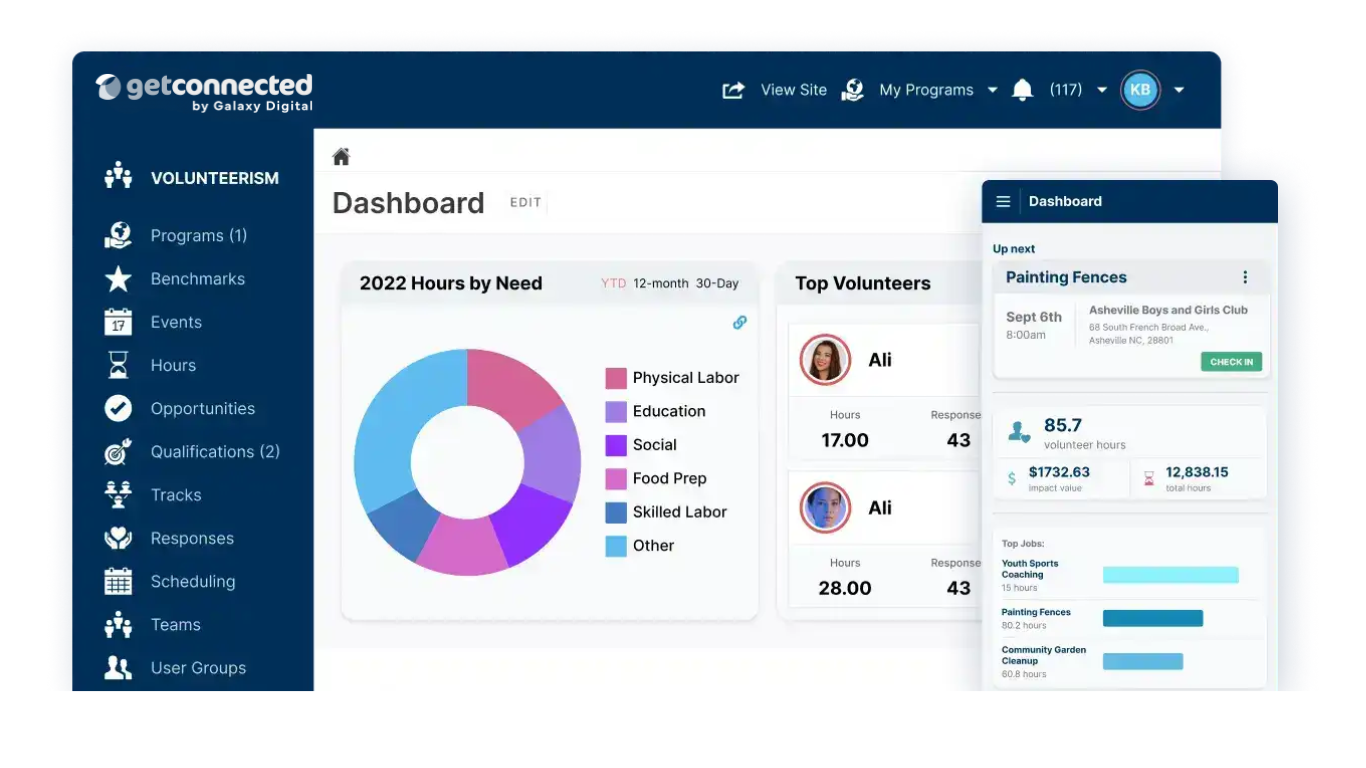Click the View Site share icon
Image resolution: width=1366 pixels, height=768 pixels.
point(733,90)
